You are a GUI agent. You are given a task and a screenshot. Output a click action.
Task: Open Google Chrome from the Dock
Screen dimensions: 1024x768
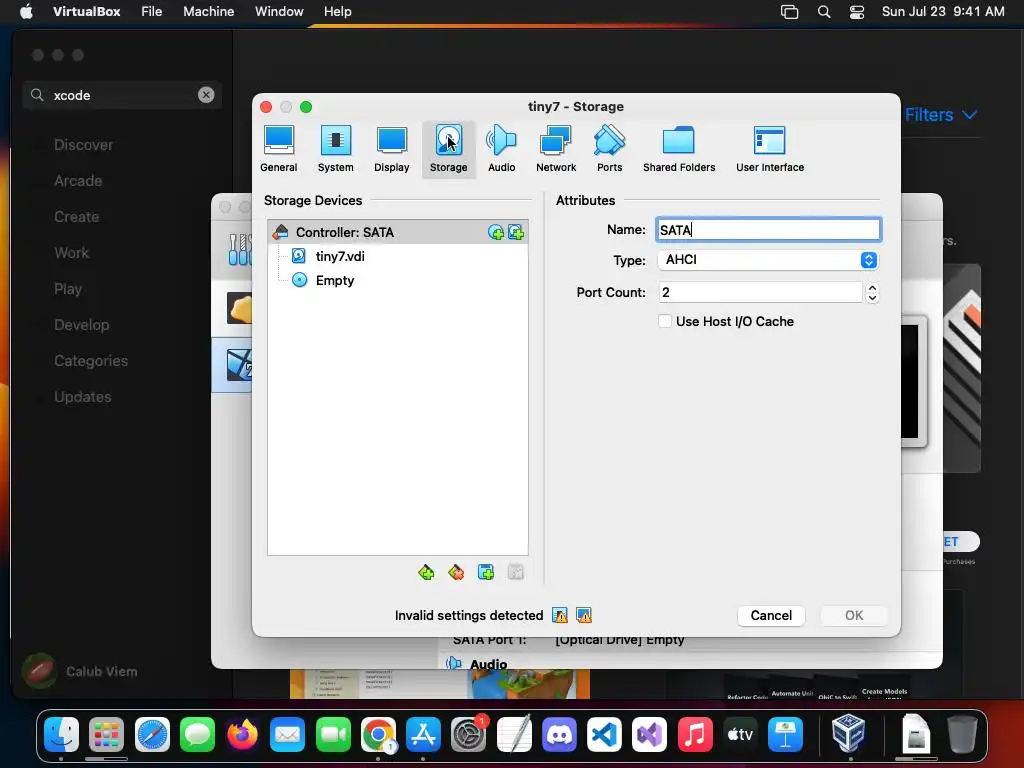pos(378,734)
